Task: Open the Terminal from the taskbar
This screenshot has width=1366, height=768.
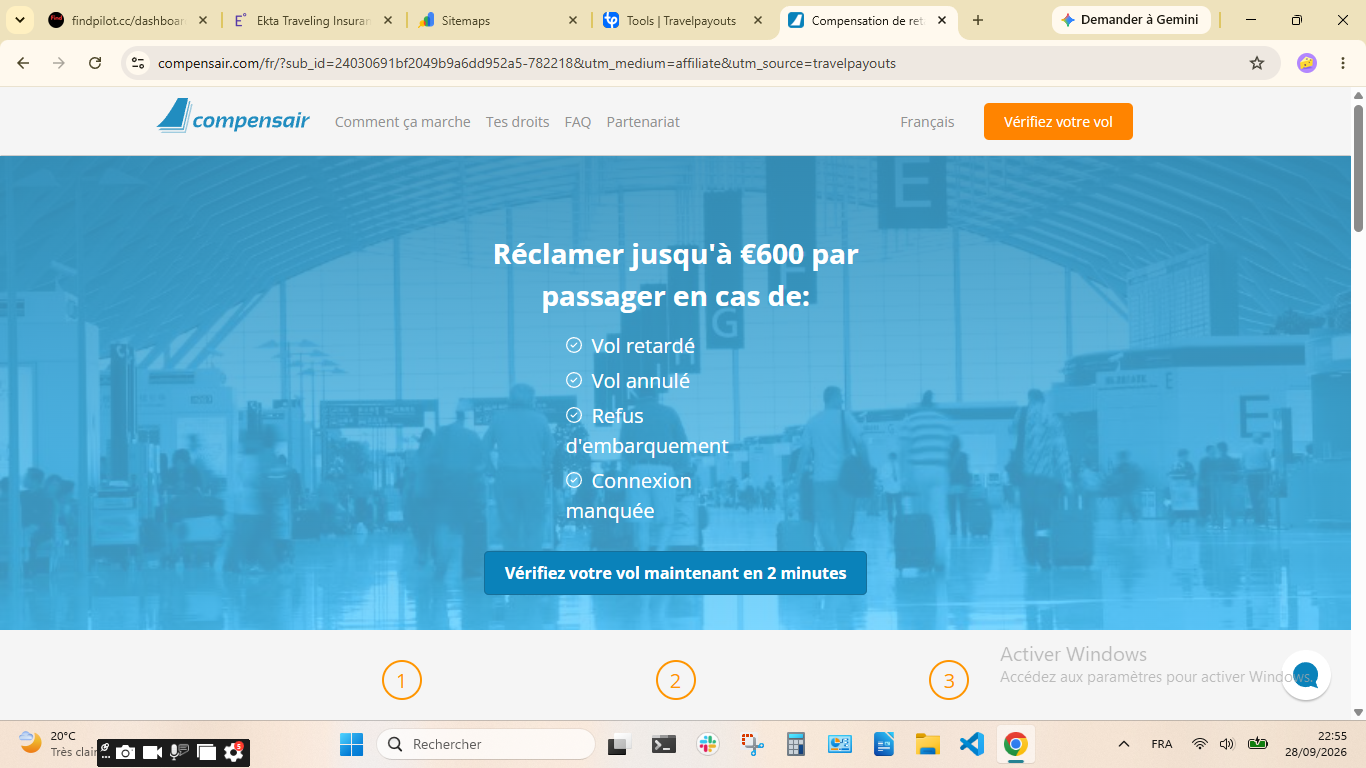Action: tap(663, 744)
